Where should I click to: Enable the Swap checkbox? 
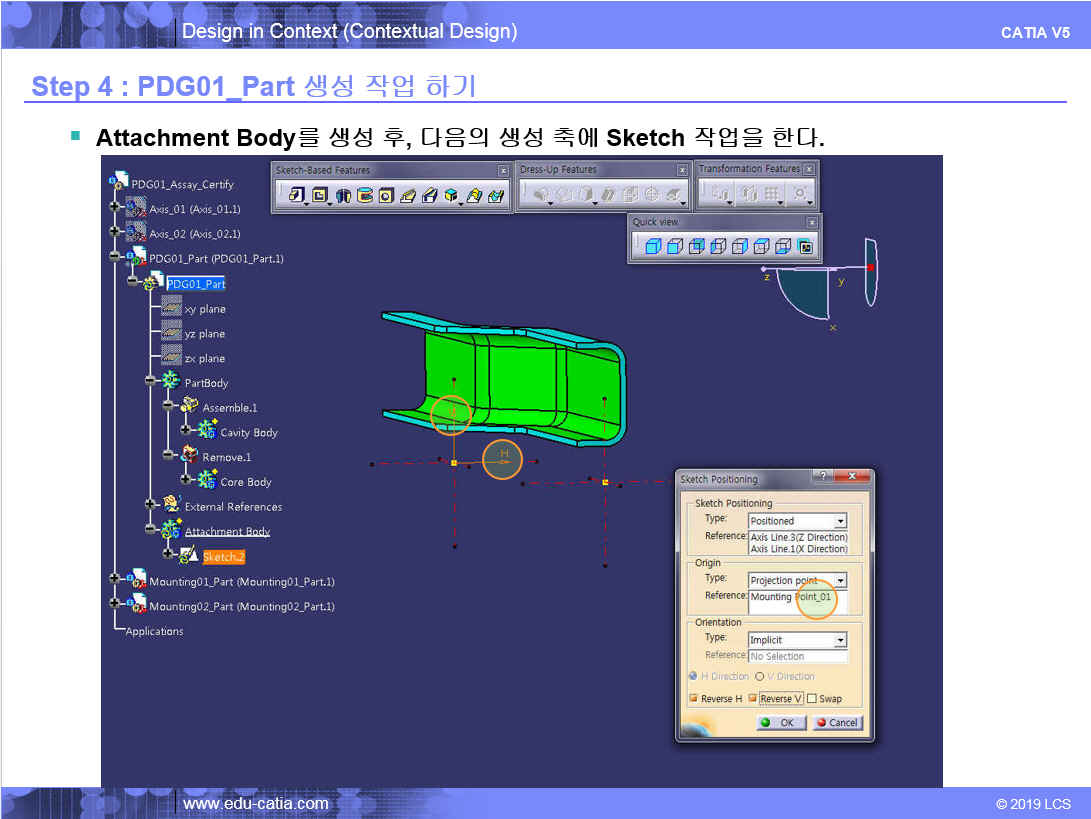812,699
